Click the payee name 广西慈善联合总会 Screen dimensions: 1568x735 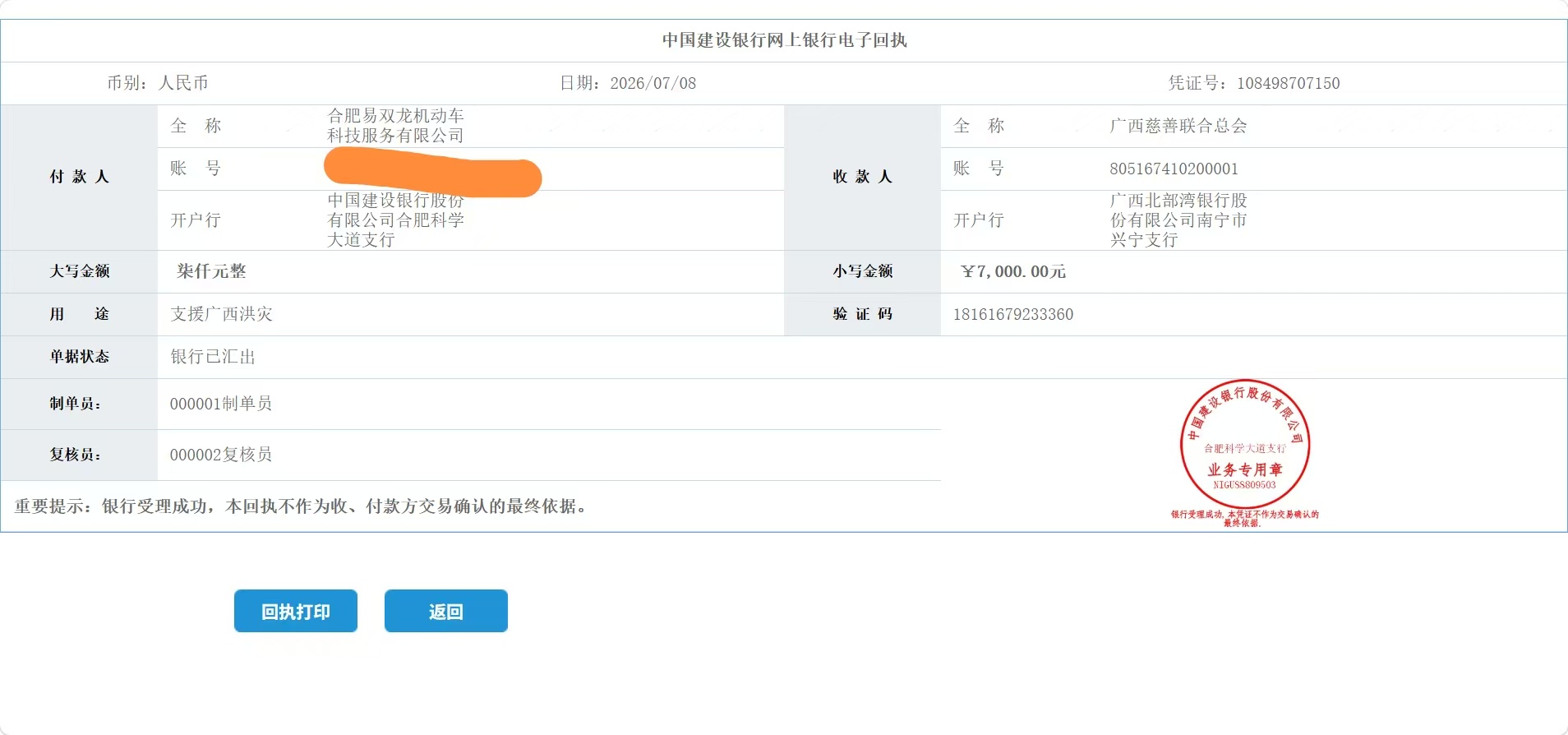1178,126
